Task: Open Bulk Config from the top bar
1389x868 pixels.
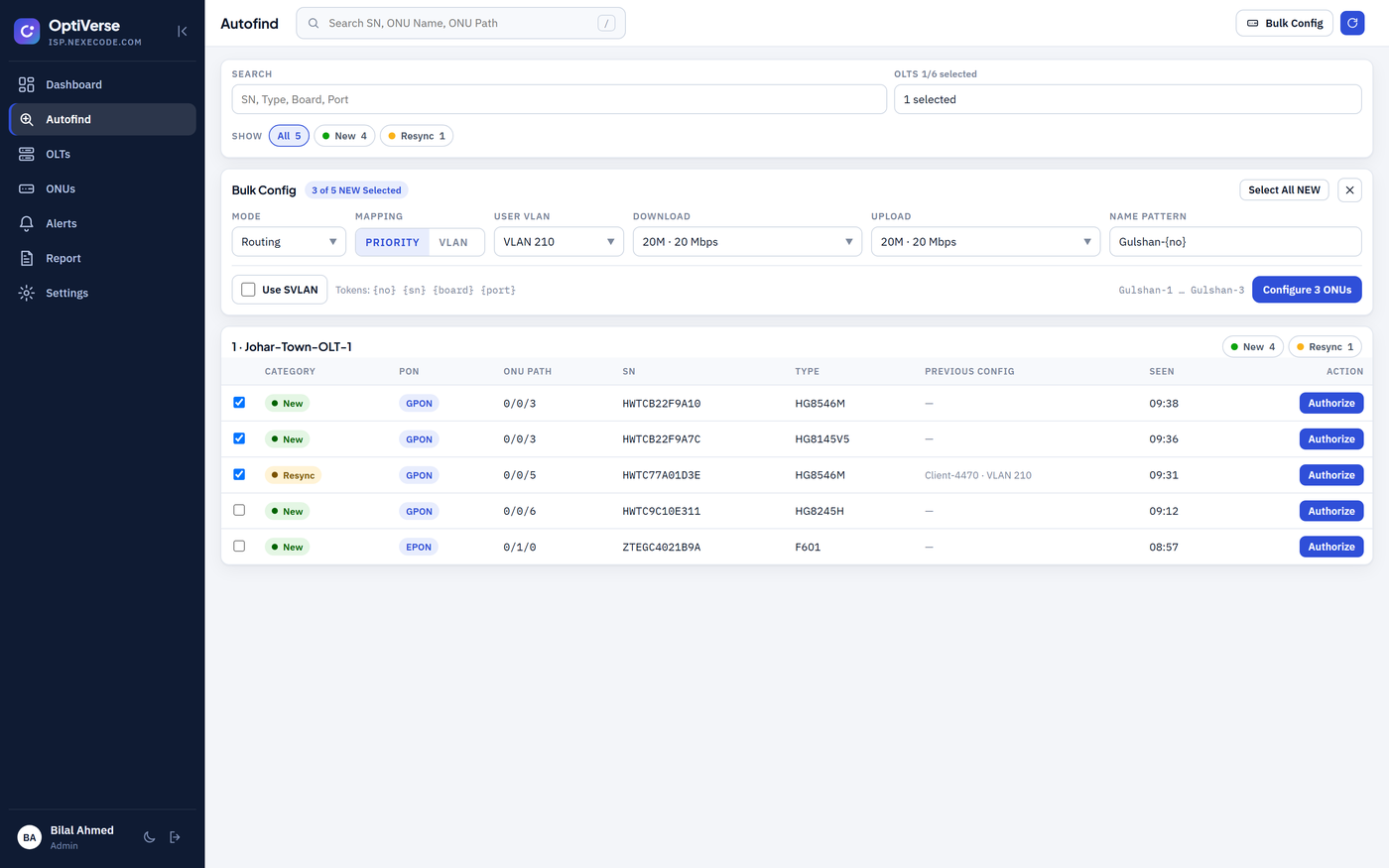Action: click(x=1284, y=23)
